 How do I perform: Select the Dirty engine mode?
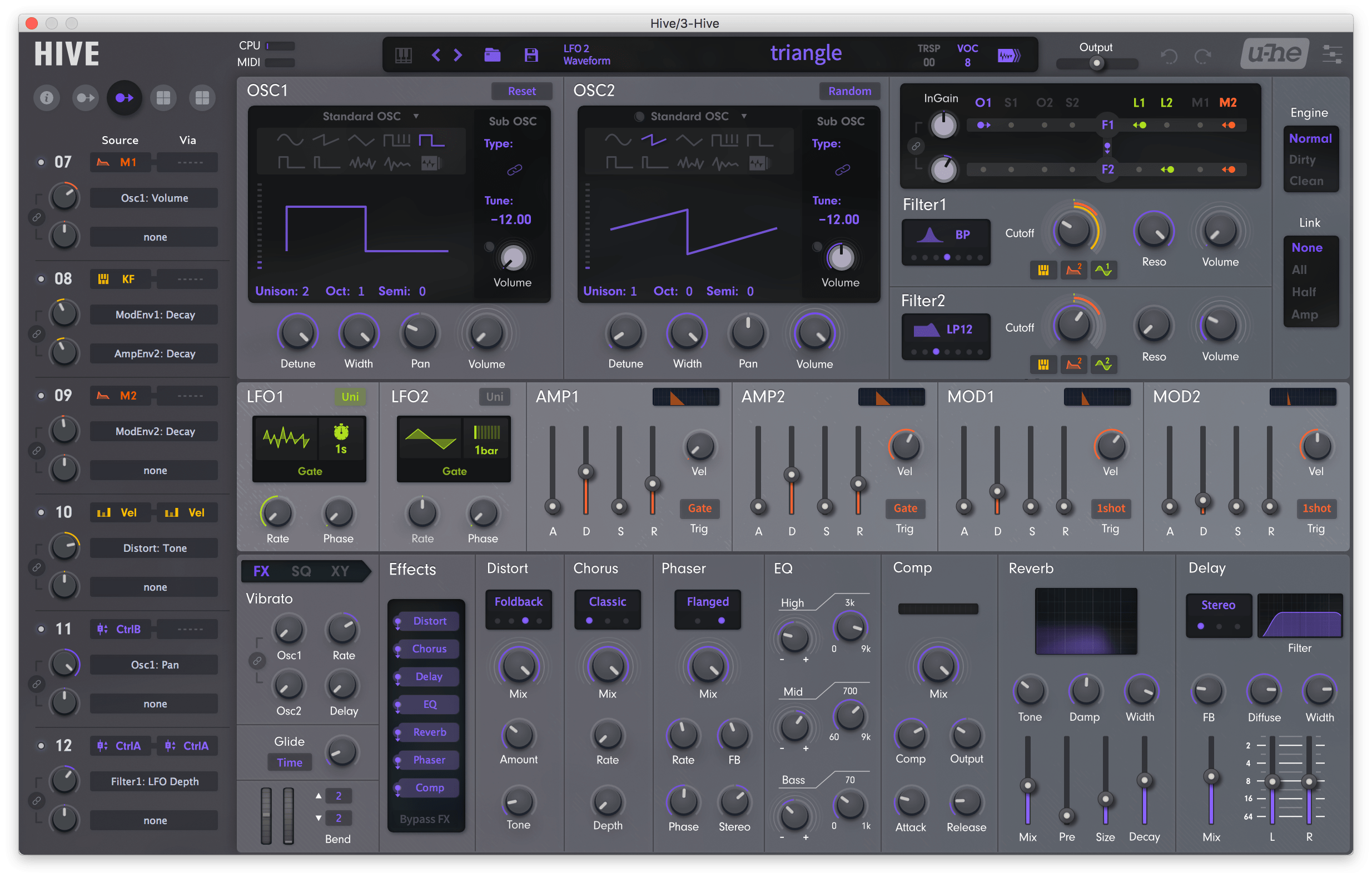[1302, 160]
